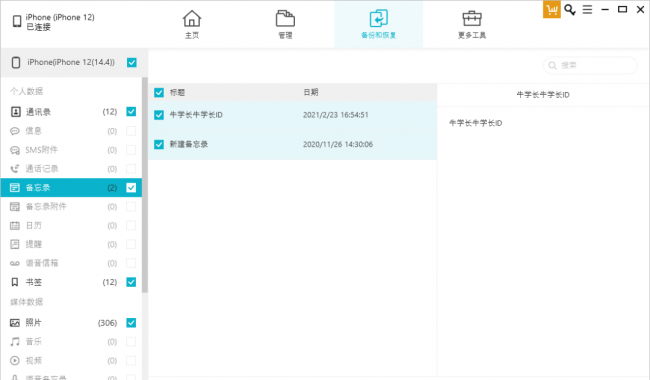Click the preview panel title 牛学长牛学长ID
Viewport: 650px width, 380px height.
pos(543,95)
